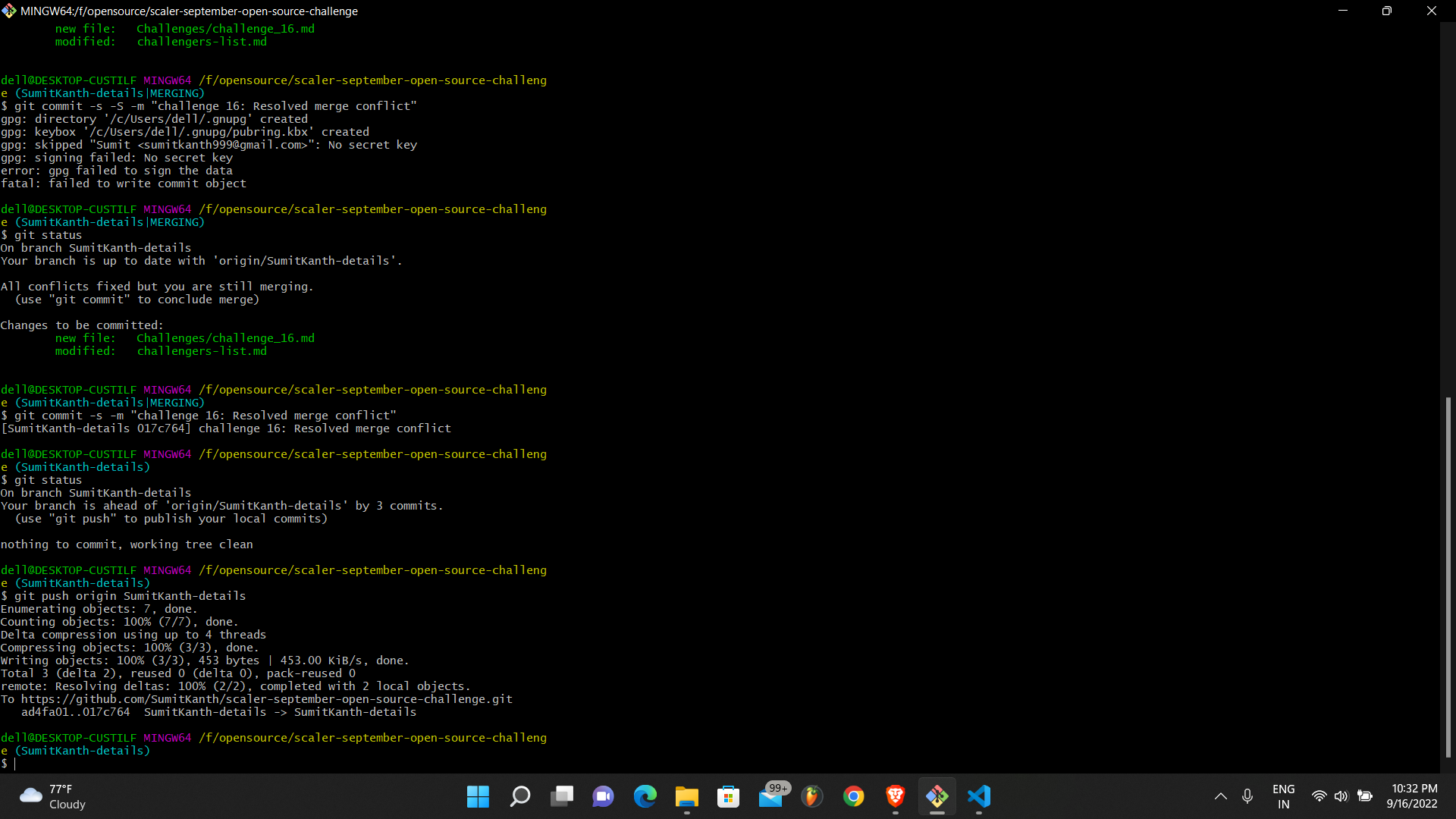
Task: Click the Git icon in the terminal title bar
Action: (x=9, y=11)
